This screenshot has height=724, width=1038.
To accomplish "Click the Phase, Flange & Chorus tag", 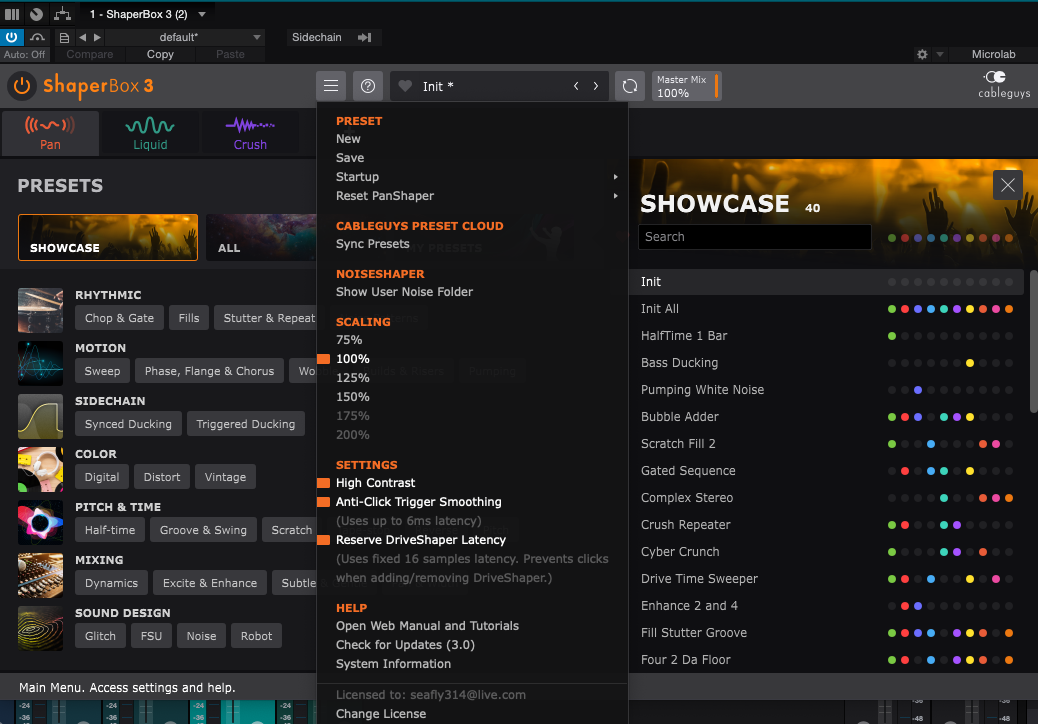I will click(x=209, y=371).
